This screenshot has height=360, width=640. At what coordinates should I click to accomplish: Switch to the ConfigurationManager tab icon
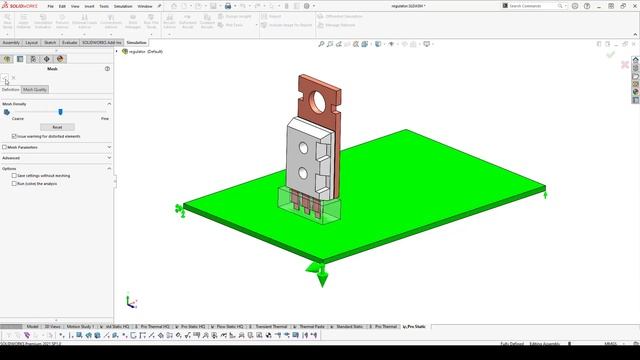tap(33, 59)
